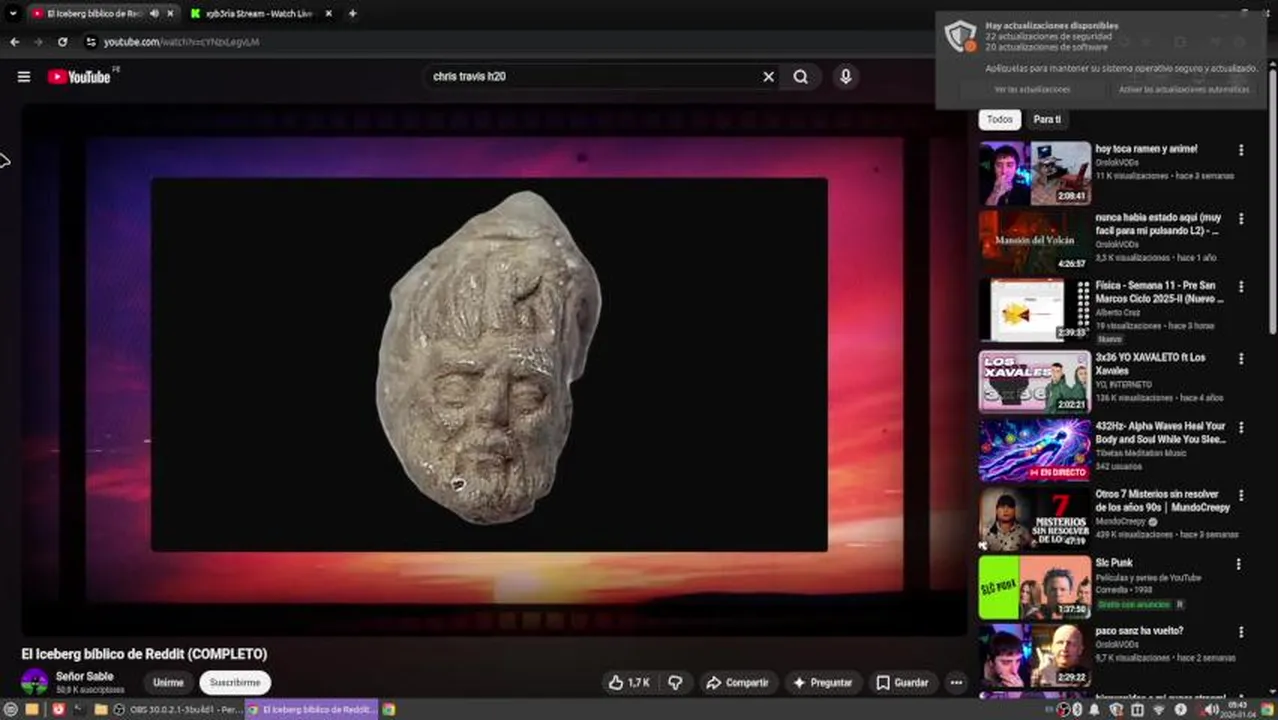Viewport: 1278px width, 720px height.
Task: Go to the YouTube home logo
Action: point(80,77)
